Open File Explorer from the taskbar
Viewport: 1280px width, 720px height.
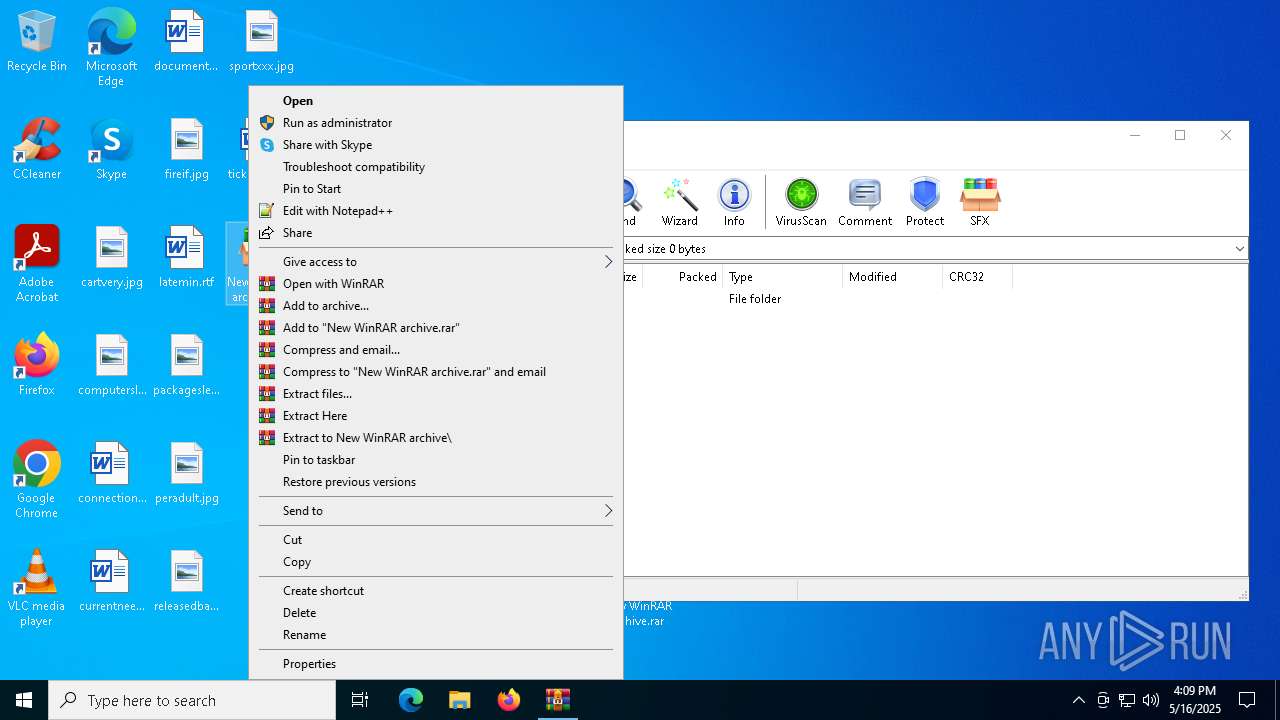click(459, 700)
